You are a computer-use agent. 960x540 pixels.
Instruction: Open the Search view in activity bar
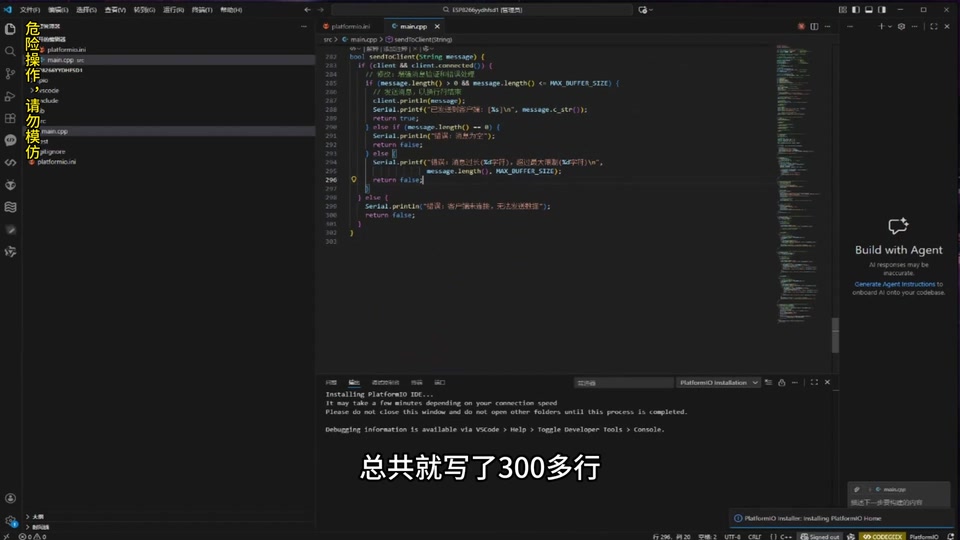(10, 51)
